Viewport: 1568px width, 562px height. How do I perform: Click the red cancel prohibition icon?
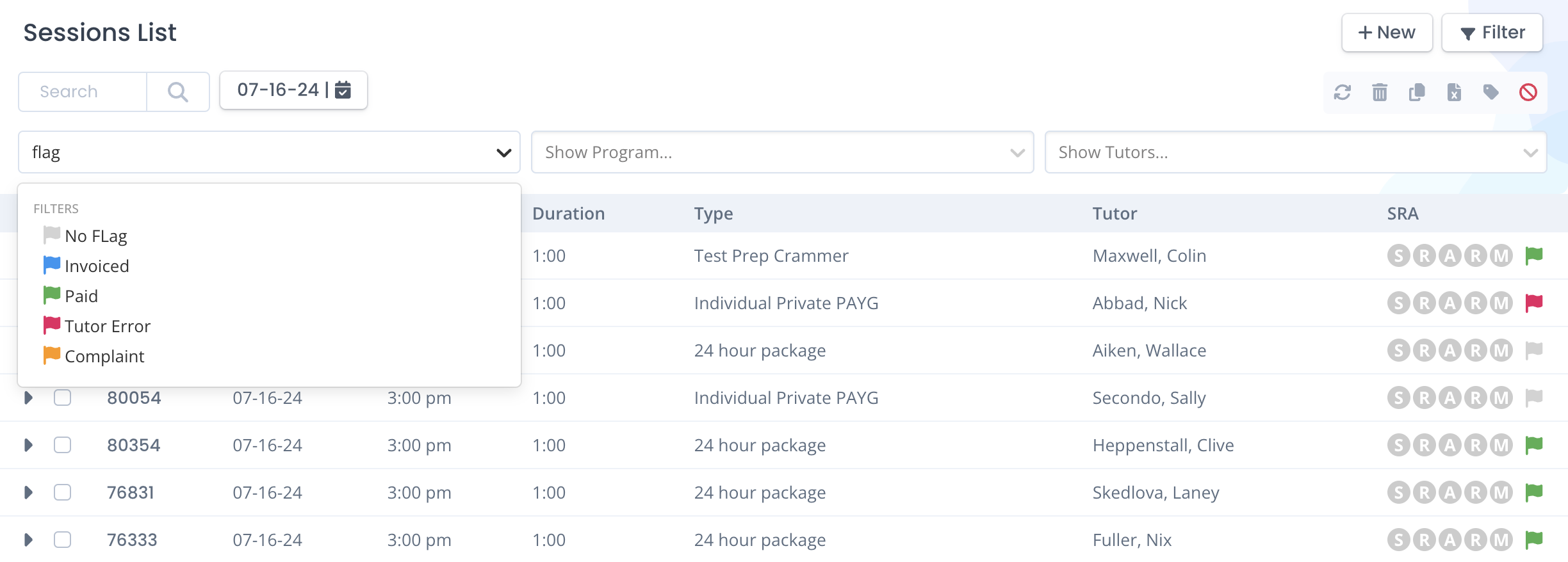click(1528, 92)
